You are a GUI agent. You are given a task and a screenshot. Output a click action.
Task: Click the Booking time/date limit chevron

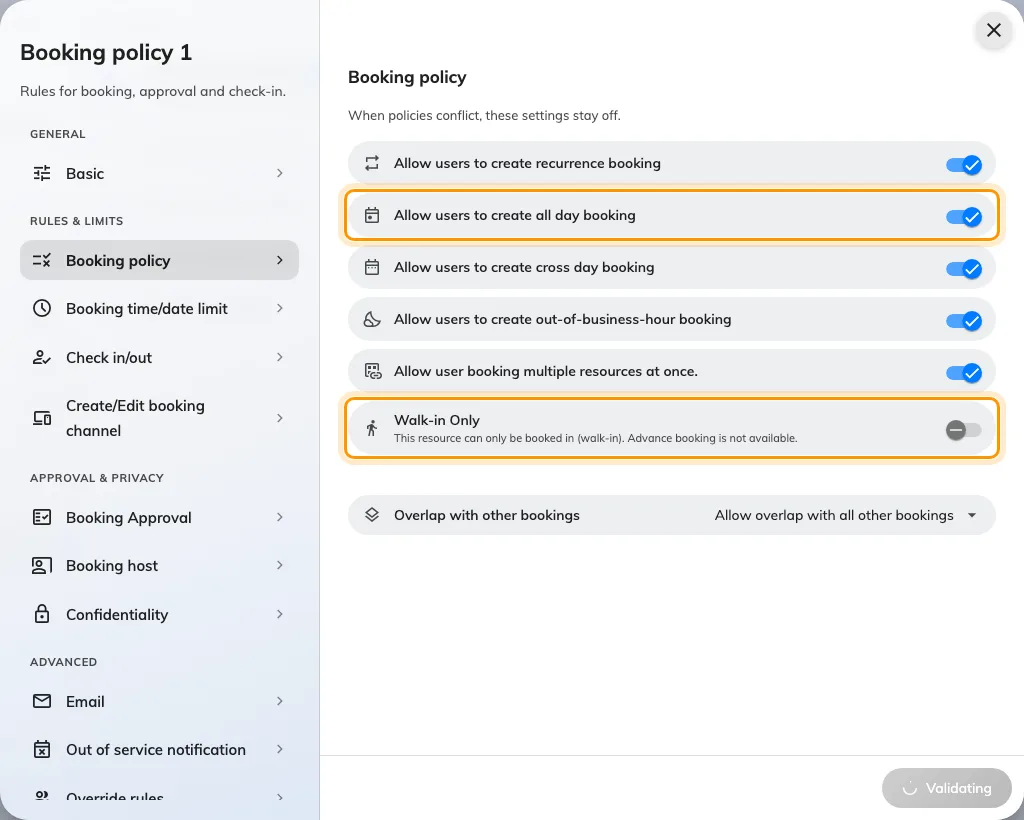point(280,308)
